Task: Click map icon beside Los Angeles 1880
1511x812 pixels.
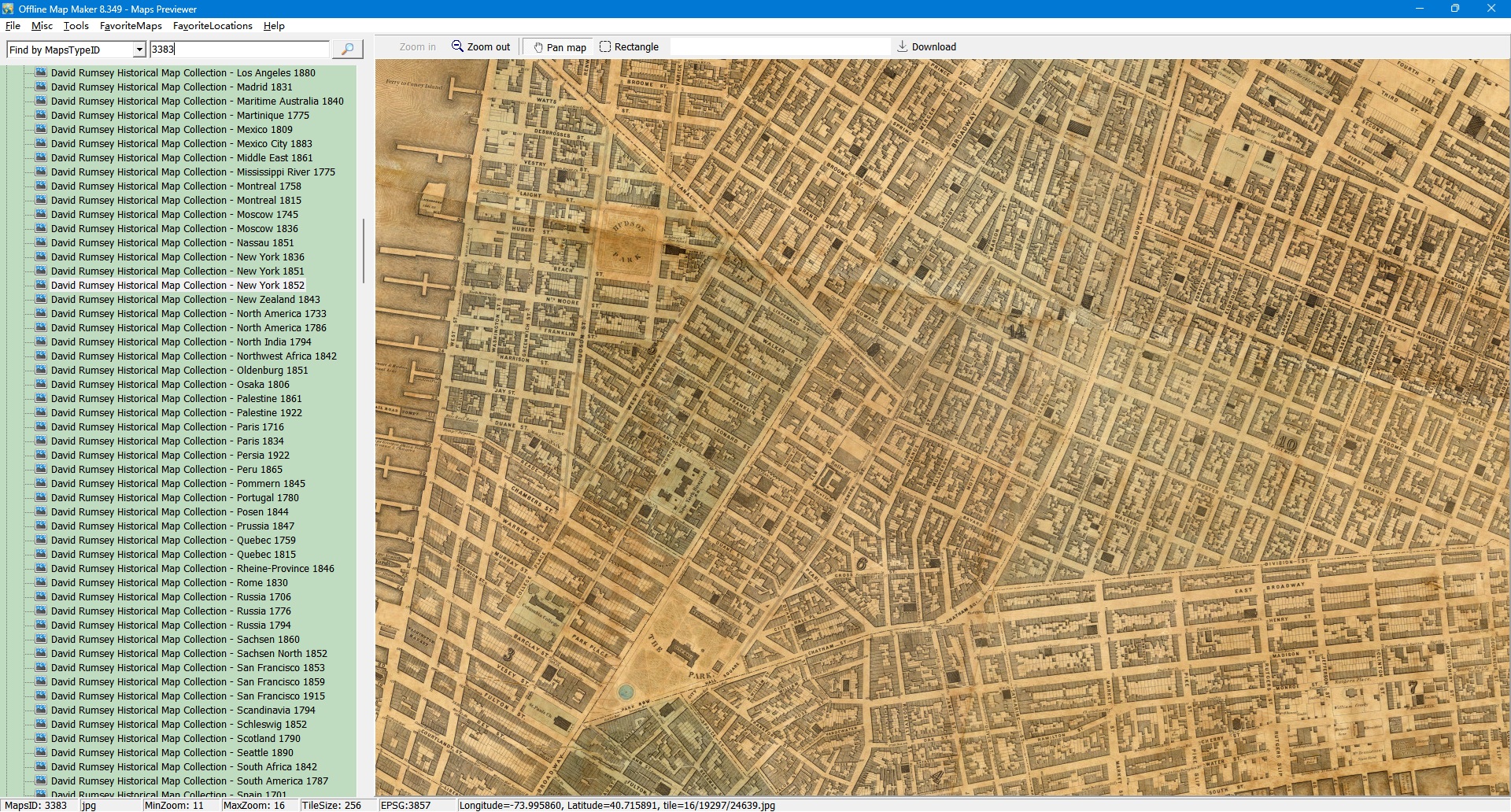Action: click(x=41, y=72)
